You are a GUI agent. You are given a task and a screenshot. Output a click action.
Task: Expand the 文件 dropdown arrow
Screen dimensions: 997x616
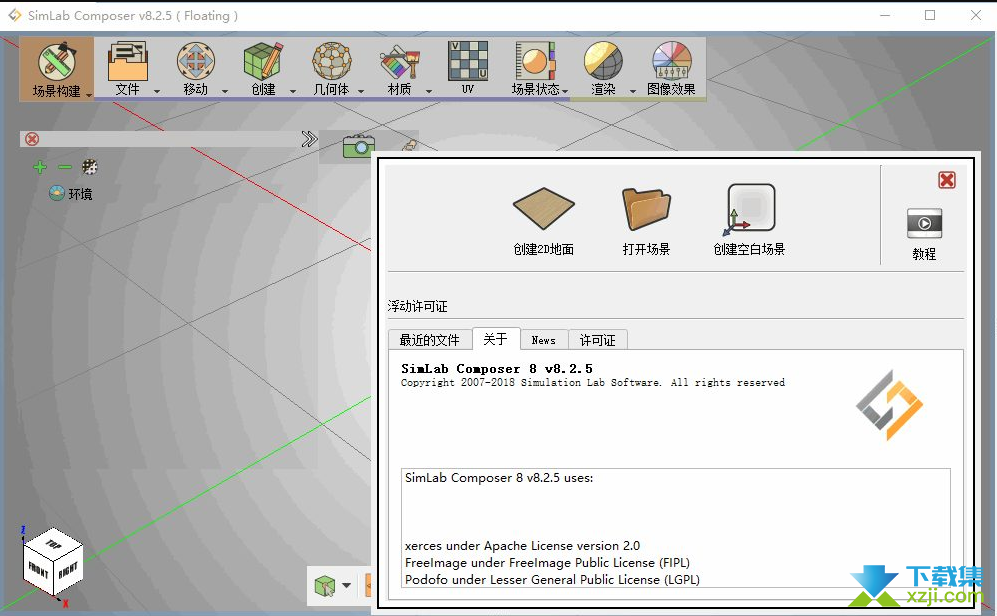156,92
